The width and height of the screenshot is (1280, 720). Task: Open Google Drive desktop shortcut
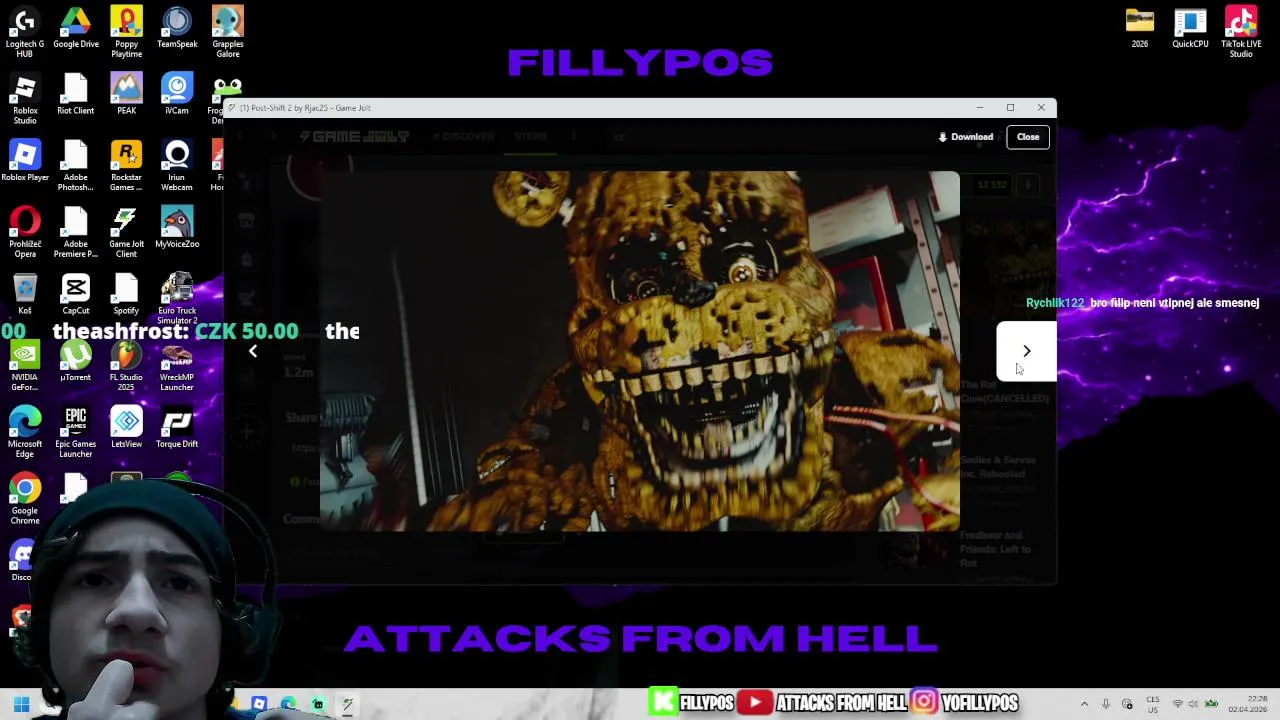tap(76, 28)
